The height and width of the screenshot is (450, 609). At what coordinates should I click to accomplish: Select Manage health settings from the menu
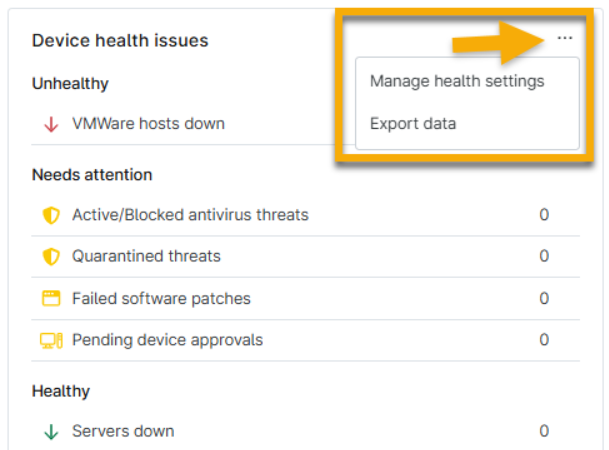tap(457, 81)
